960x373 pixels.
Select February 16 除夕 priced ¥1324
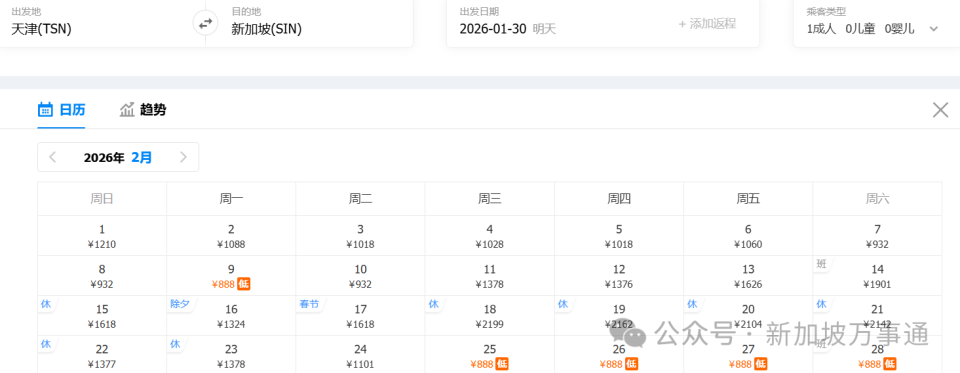click(x=231, y=316)
